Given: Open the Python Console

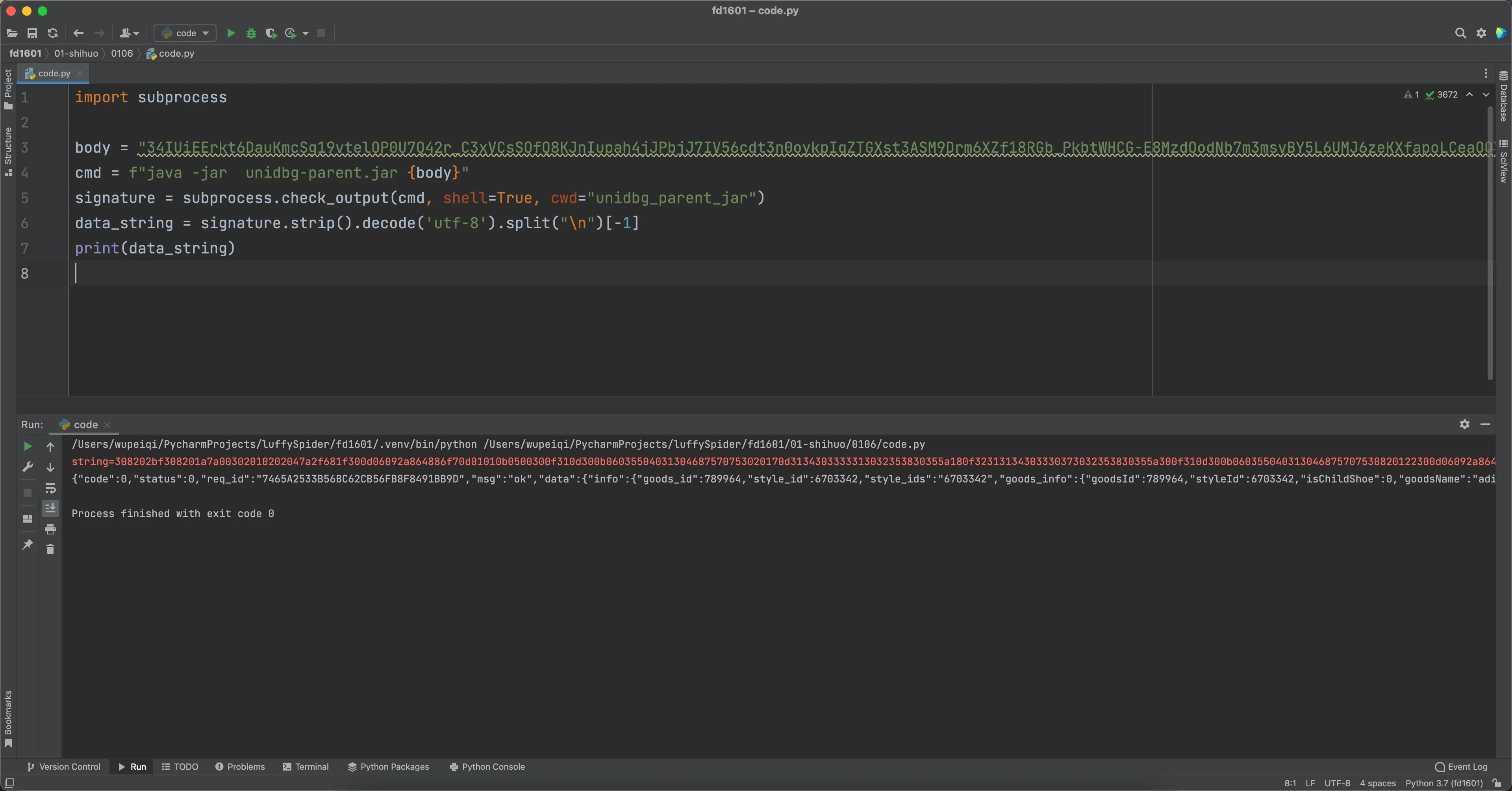Looking at the screenshot, I should tap(487, 766).
